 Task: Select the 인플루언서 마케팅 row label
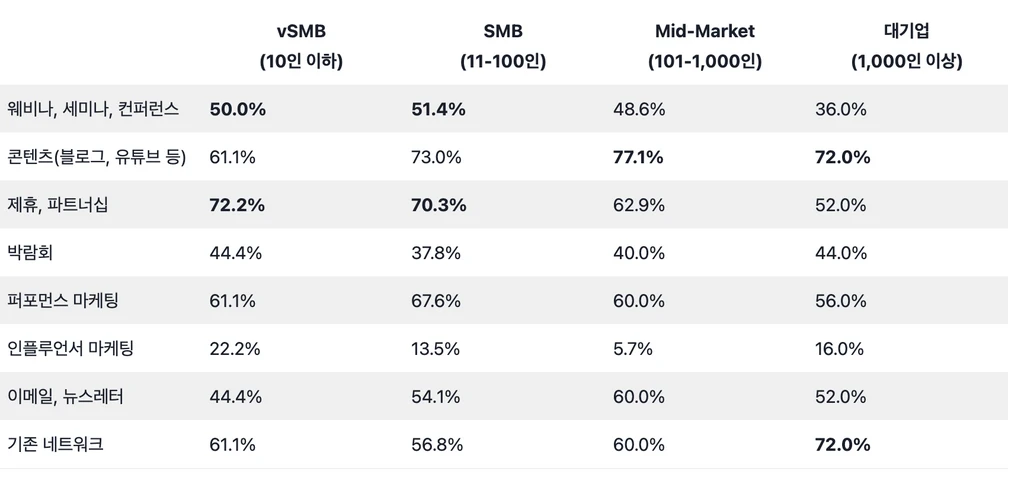point(70,349)
